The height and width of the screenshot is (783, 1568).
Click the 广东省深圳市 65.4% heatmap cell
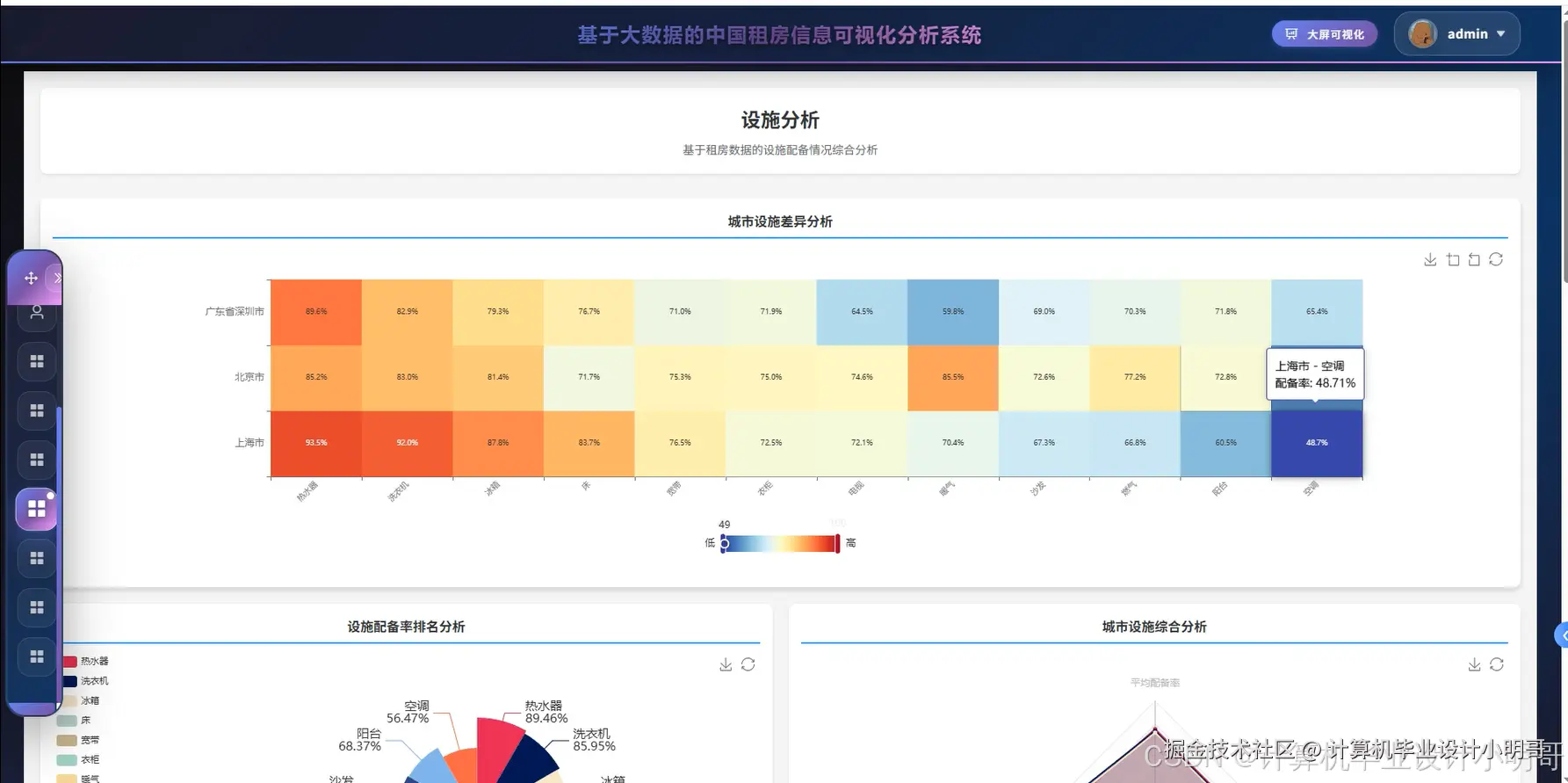click(1317, 311)
